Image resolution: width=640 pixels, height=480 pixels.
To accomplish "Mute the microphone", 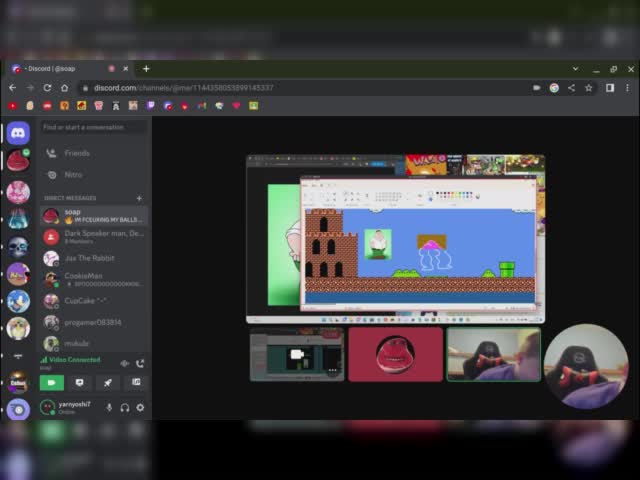I will [x=109, y=407].
